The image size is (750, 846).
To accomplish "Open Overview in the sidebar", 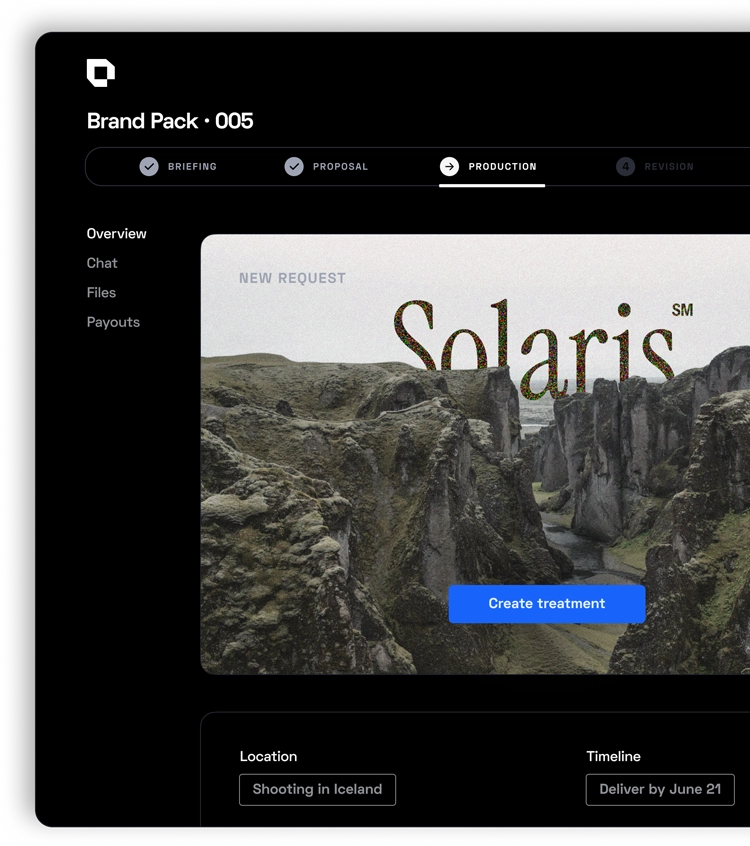I will point(117,234).
